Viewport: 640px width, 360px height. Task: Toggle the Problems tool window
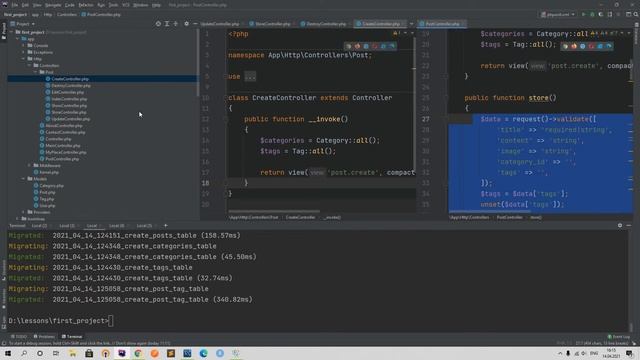(x=44, y=337)
